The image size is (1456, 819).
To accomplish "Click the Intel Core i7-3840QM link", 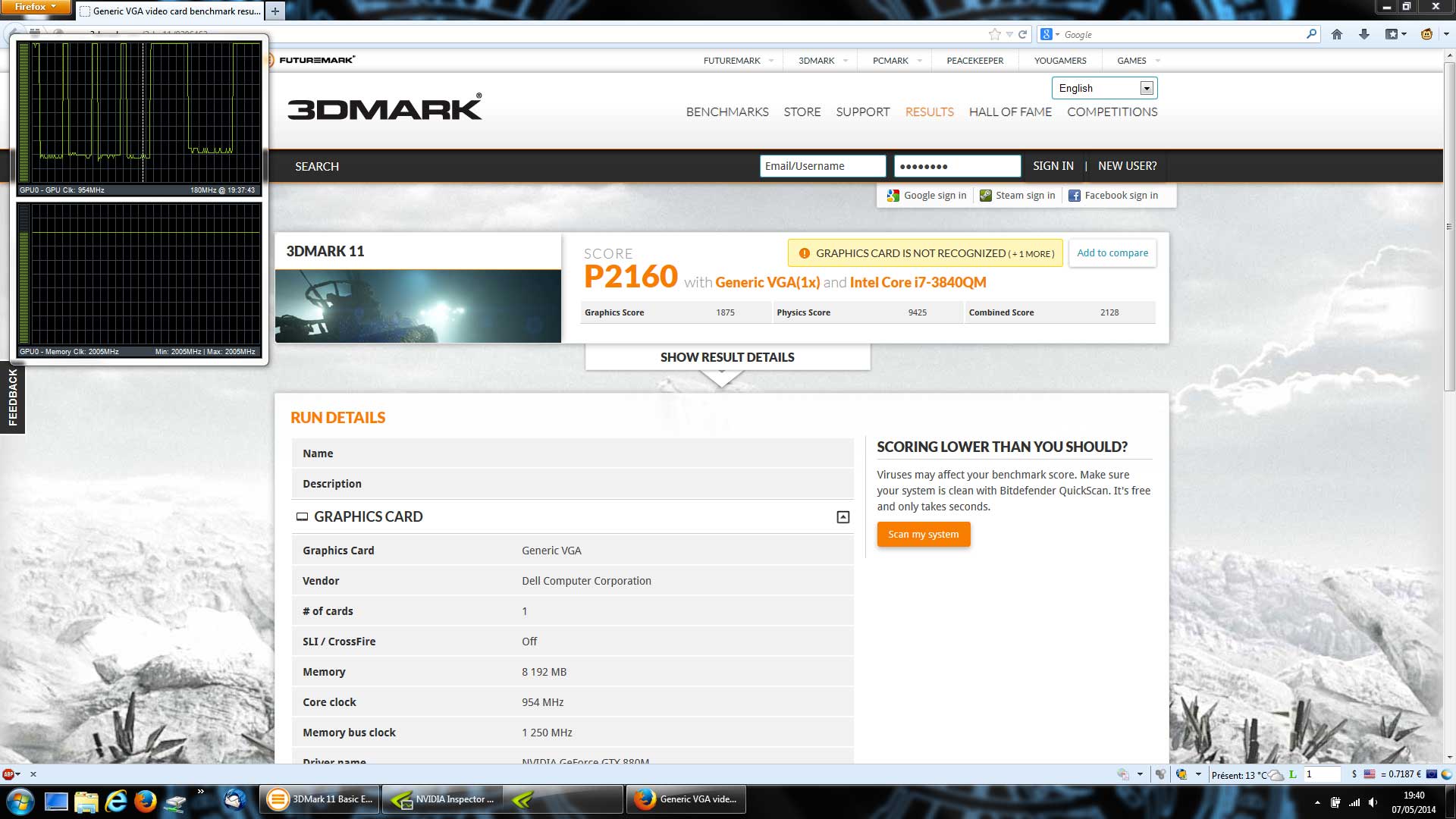I will pos(918,283).
